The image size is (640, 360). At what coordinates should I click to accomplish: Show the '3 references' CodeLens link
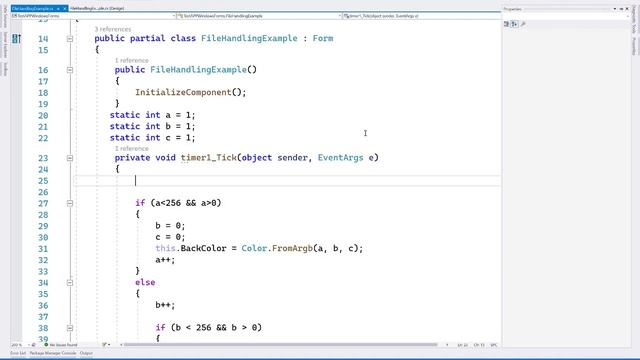coord(113,29)
